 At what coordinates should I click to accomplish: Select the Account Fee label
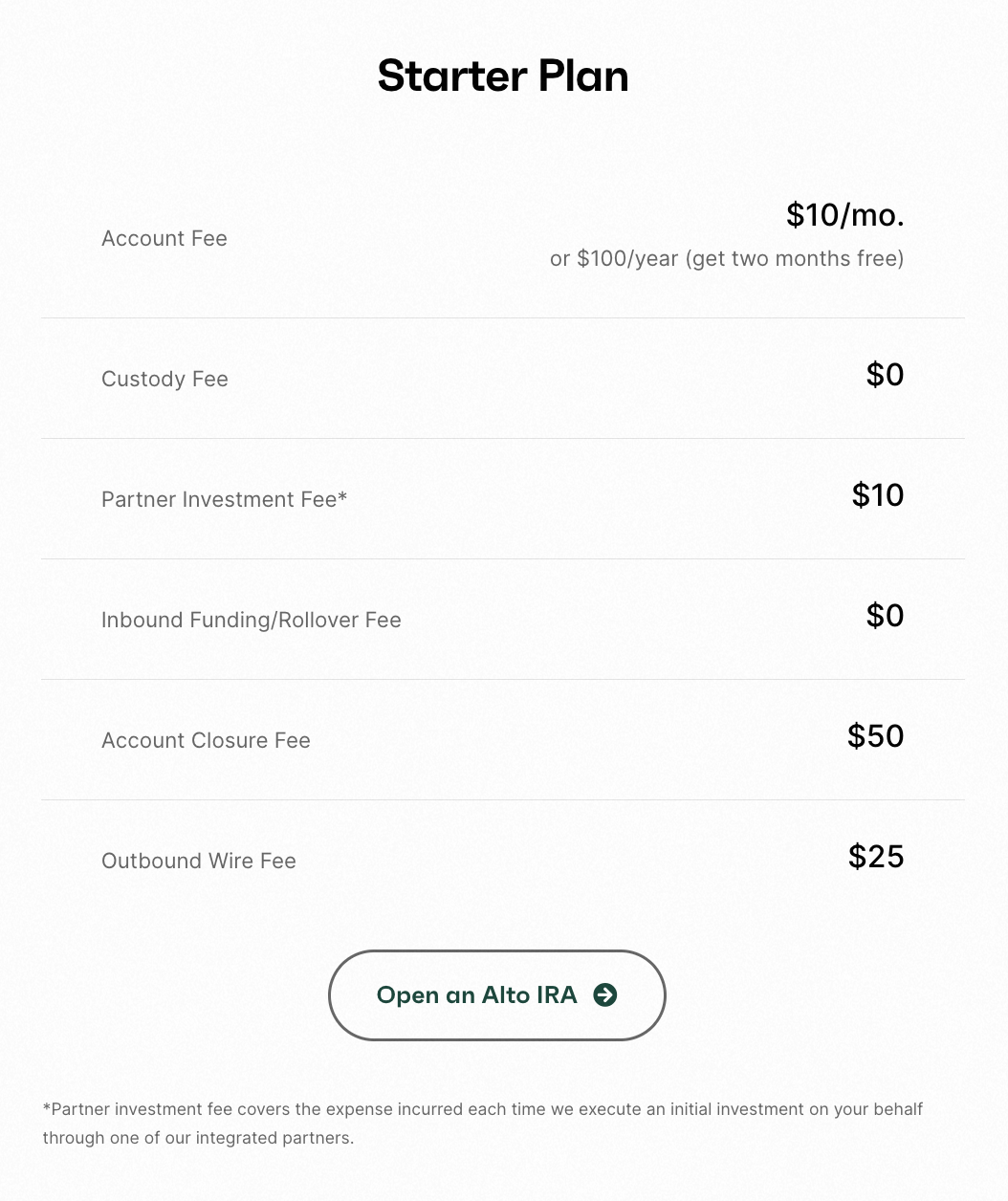pyautogui.click(x=164, y=238)
